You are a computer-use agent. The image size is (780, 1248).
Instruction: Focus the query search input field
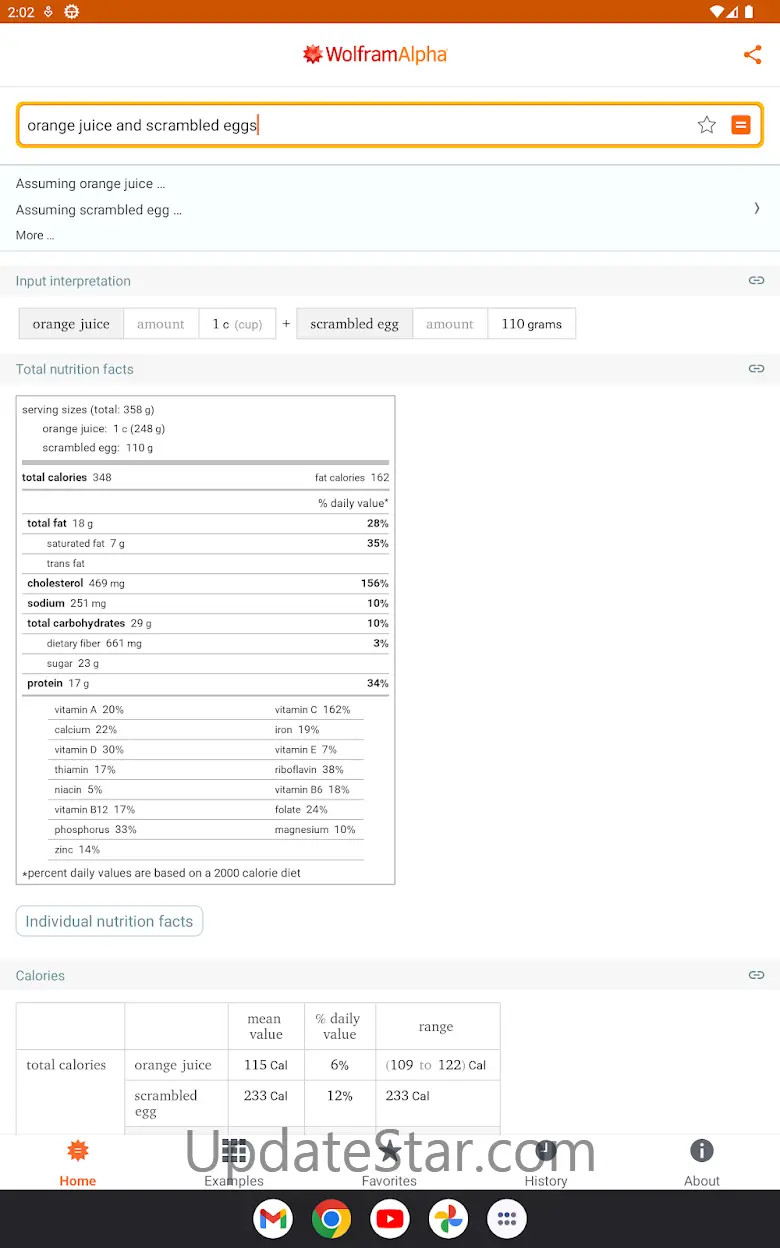[350, 125]
